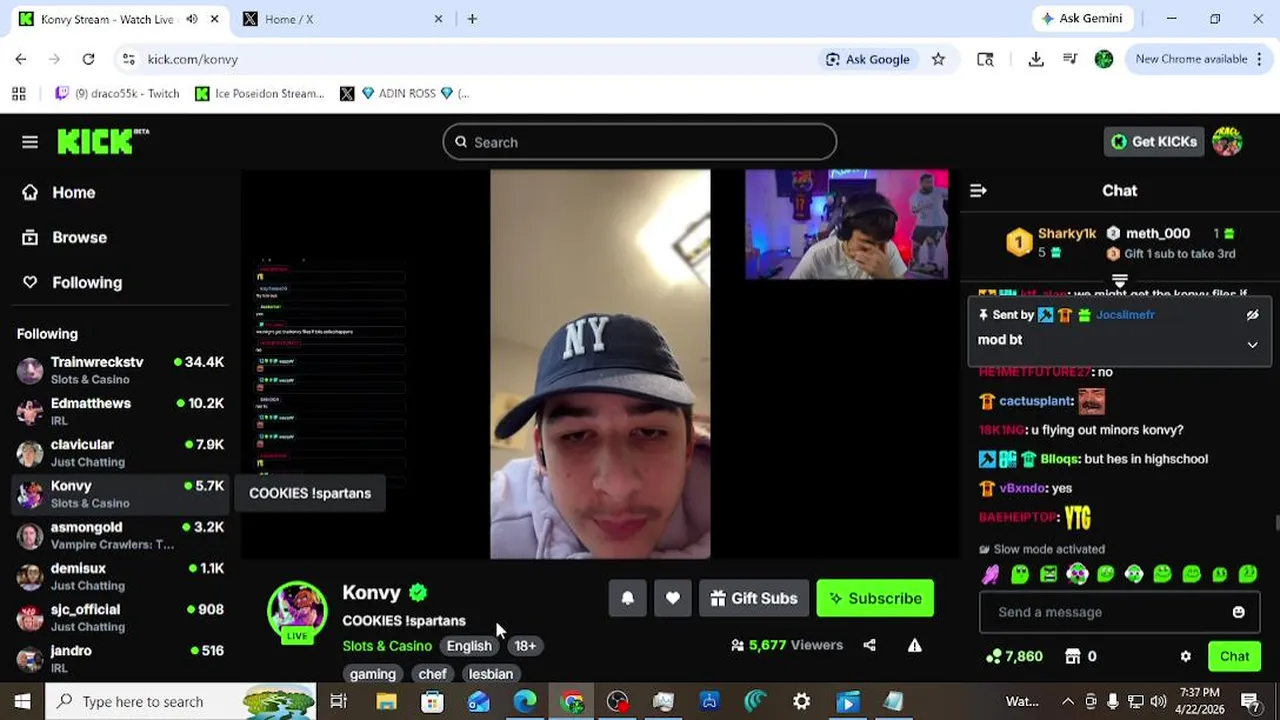Open Chrome downloads icon

(x=1036, y=59)
